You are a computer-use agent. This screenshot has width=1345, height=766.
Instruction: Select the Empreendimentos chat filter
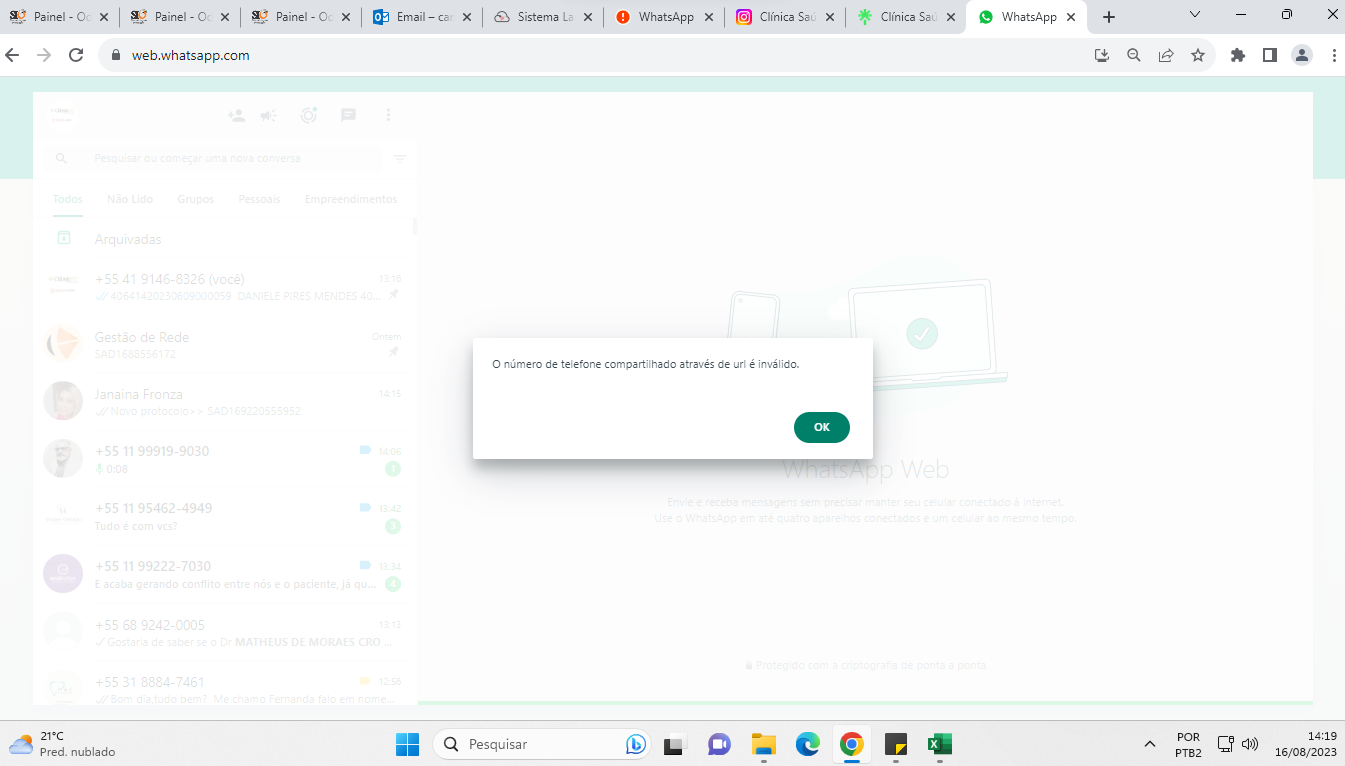[351, 199]
